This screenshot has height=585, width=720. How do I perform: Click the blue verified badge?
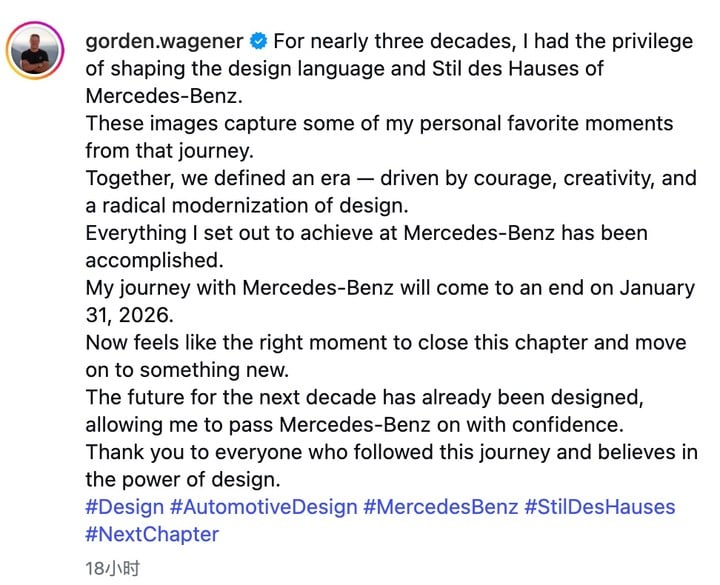[258, 42]
